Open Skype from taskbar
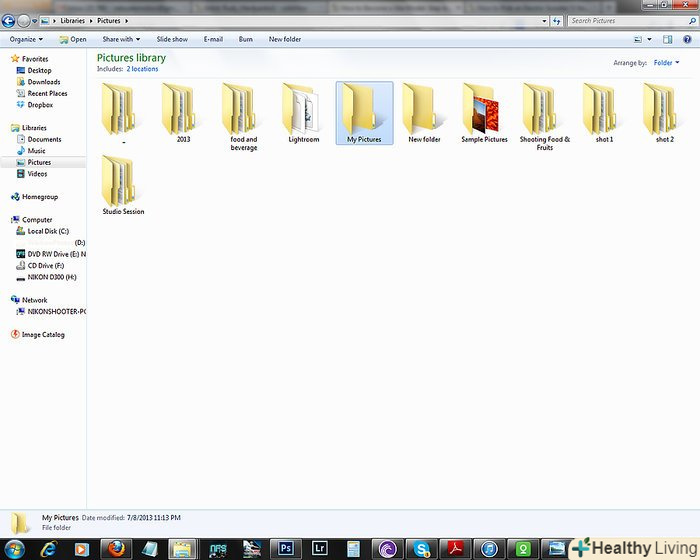Viewport: 700px width, 560px height. tap(421, 549)
